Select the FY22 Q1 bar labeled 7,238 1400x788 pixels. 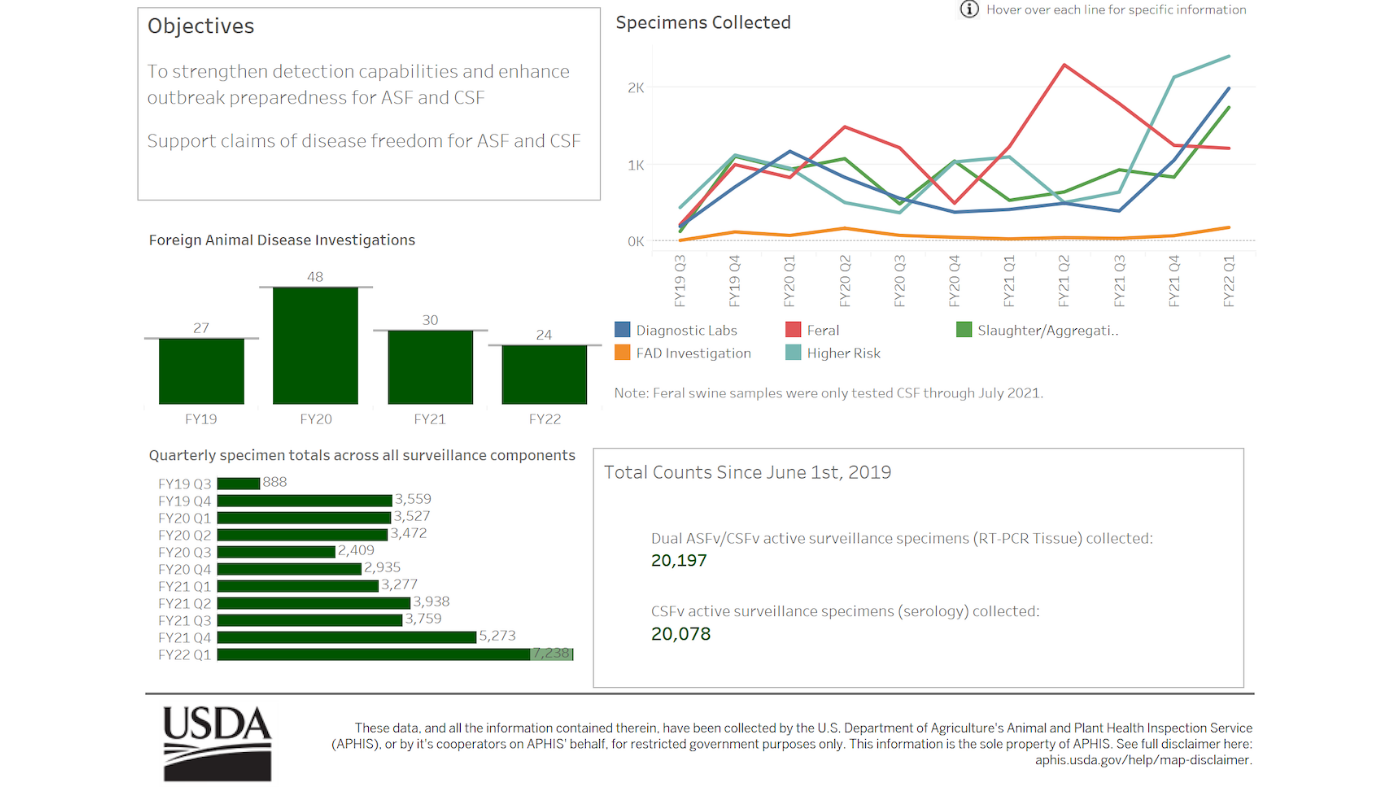pos(375,653)
